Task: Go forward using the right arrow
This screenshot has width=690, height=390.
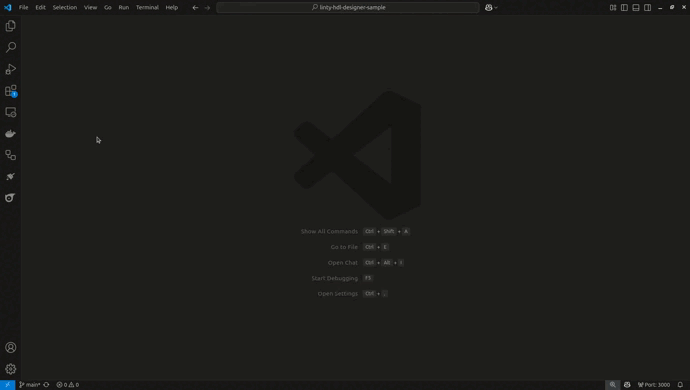Action: coord(207,7)
